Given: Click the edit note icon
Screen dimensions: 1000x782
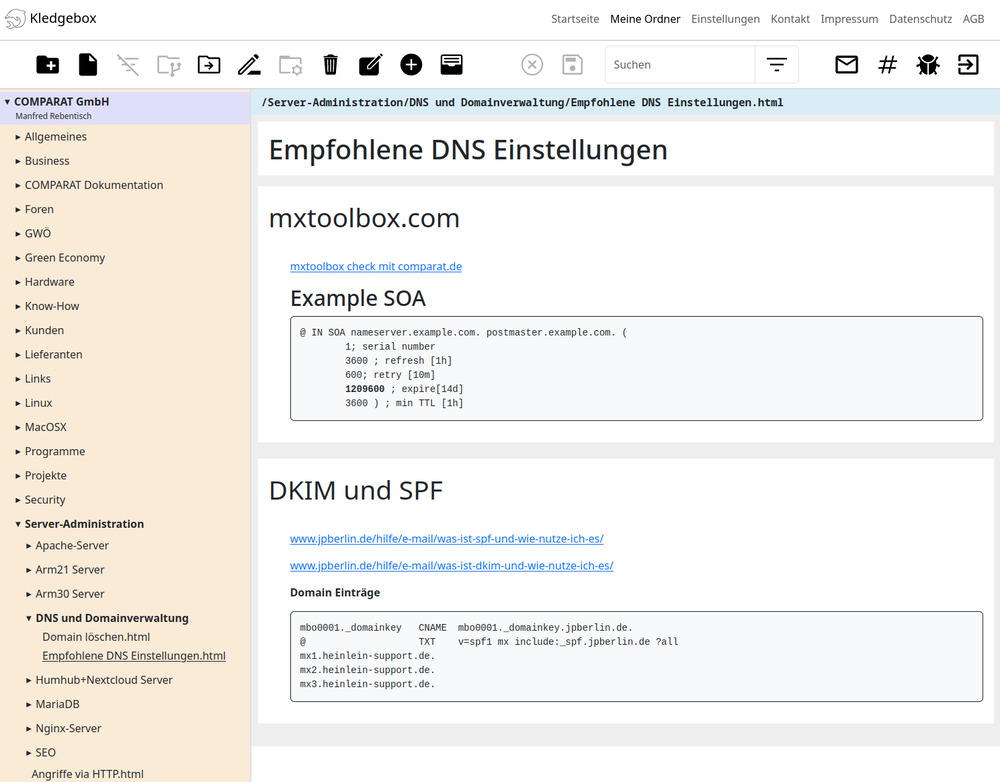Looking at the screenshot, I should (371, 64).
